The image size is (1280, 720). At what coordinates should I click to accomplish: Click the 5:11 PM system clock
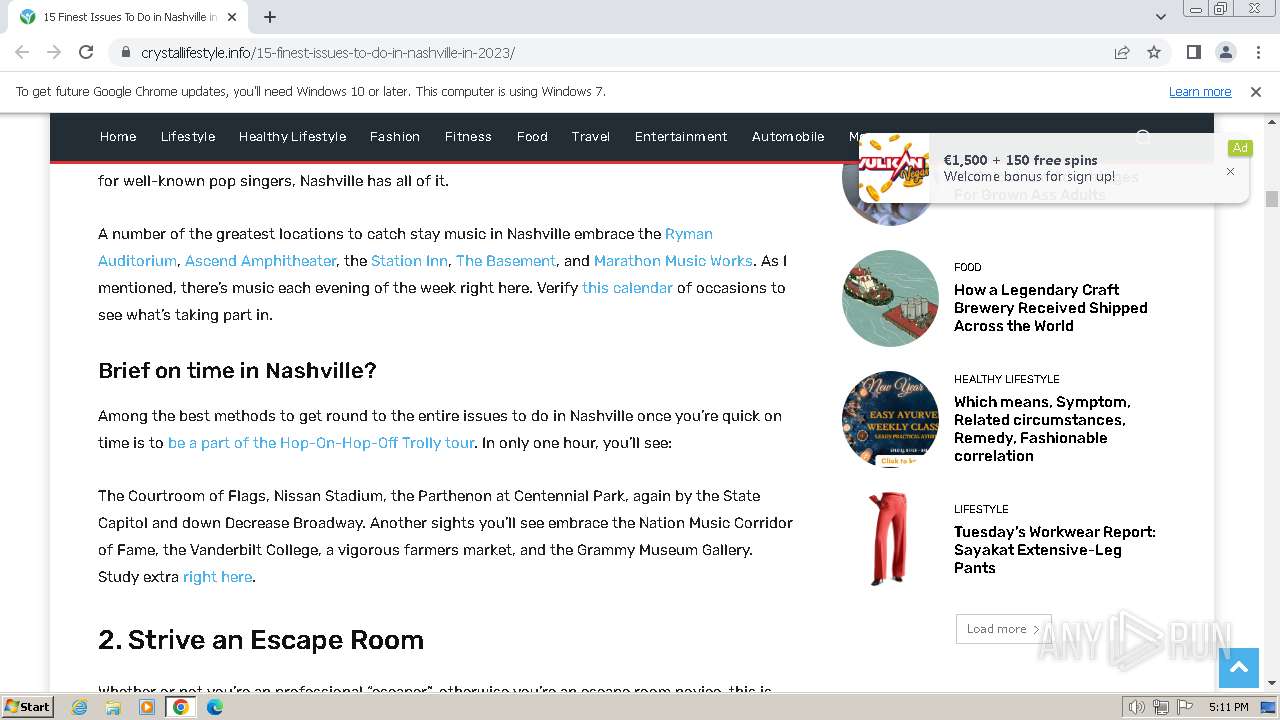pos(1228,707)
